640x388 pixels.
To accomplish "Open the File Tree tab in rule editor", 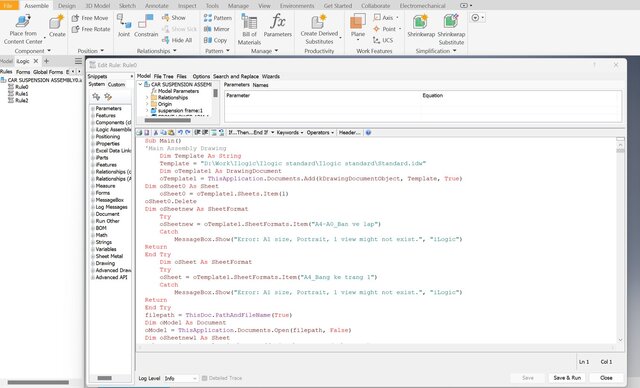I will click(163, 76).
